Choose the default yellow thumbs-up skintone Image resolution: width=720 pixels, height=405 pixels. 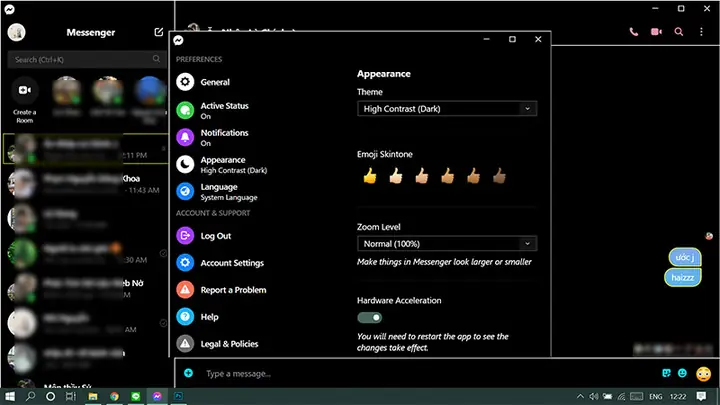click(370, 175)
